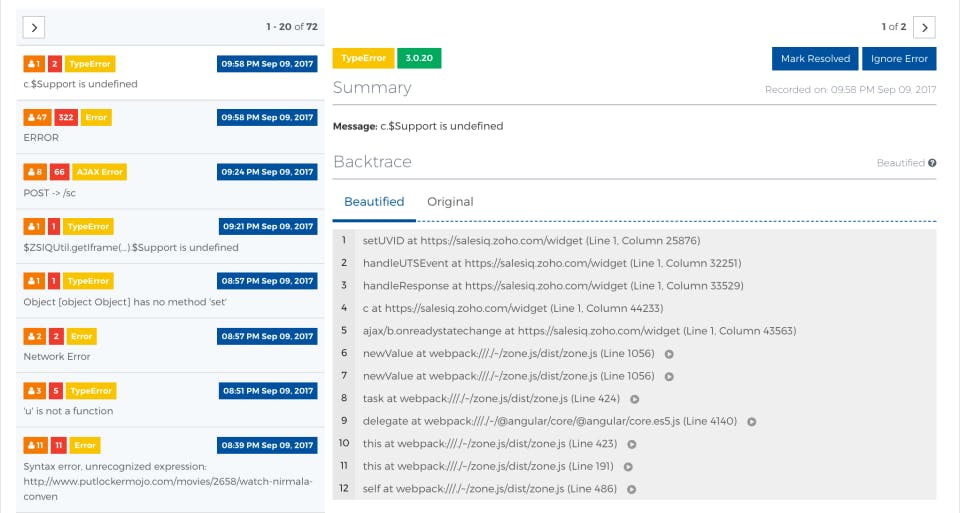
Task: Click the green 3.0.20 version badge
Action: 419,58
